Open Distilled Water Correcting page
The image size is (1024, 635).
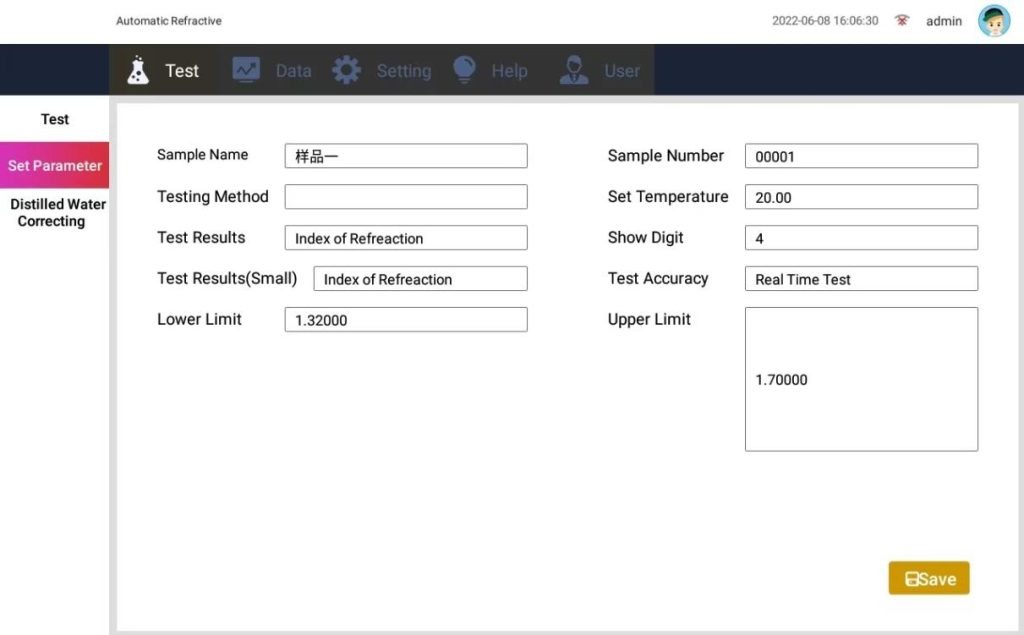click(55, 213)
